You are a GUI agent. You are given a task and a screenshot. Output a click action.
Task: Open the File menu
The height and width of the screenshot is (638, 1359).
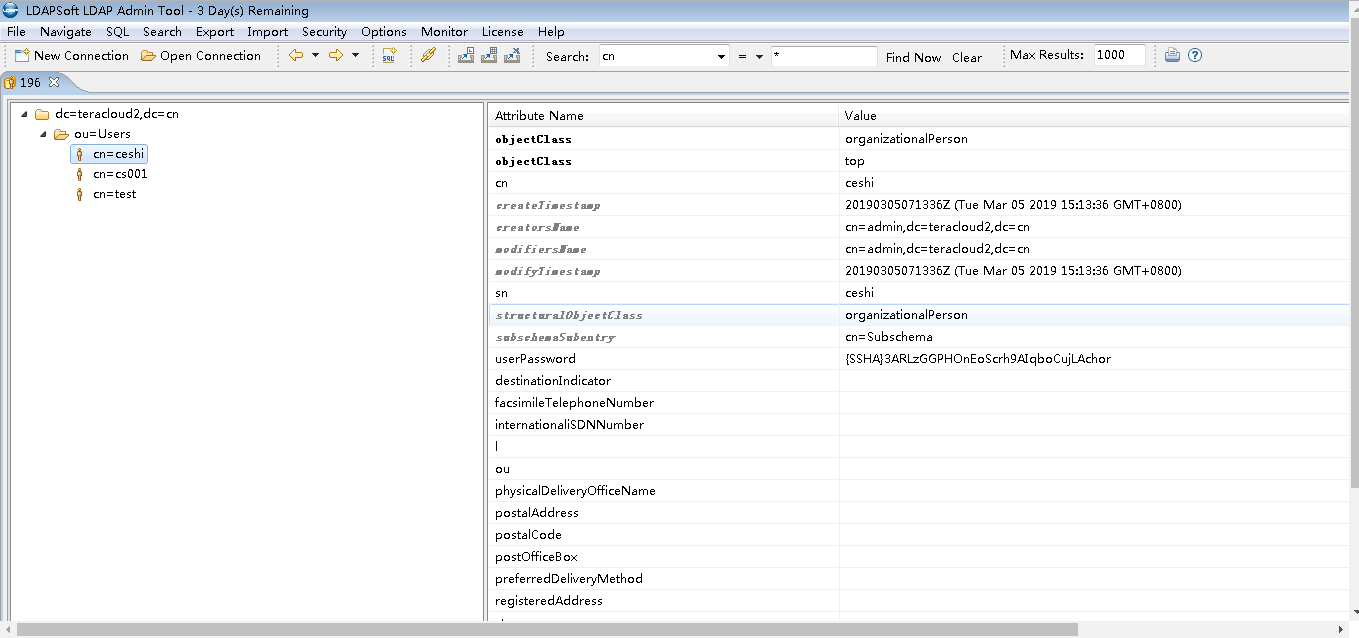[x=16, y=32]
